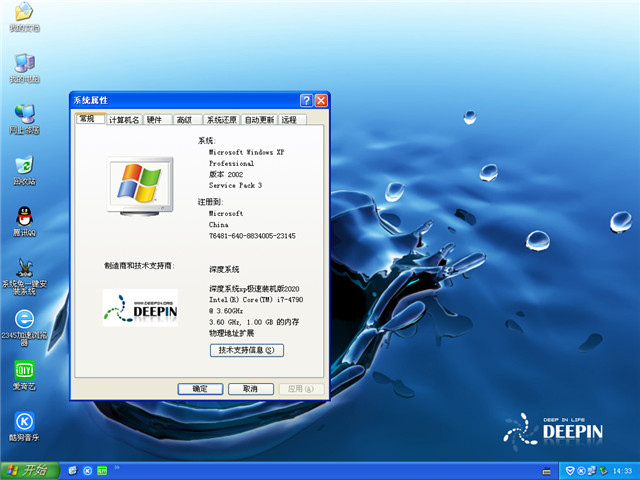Image resolution: width=640 pixels, height=480 pixels.
Task: Open the 我的文档 desktop folder icon
Action: pyautogui.click(x=24, y=17)
